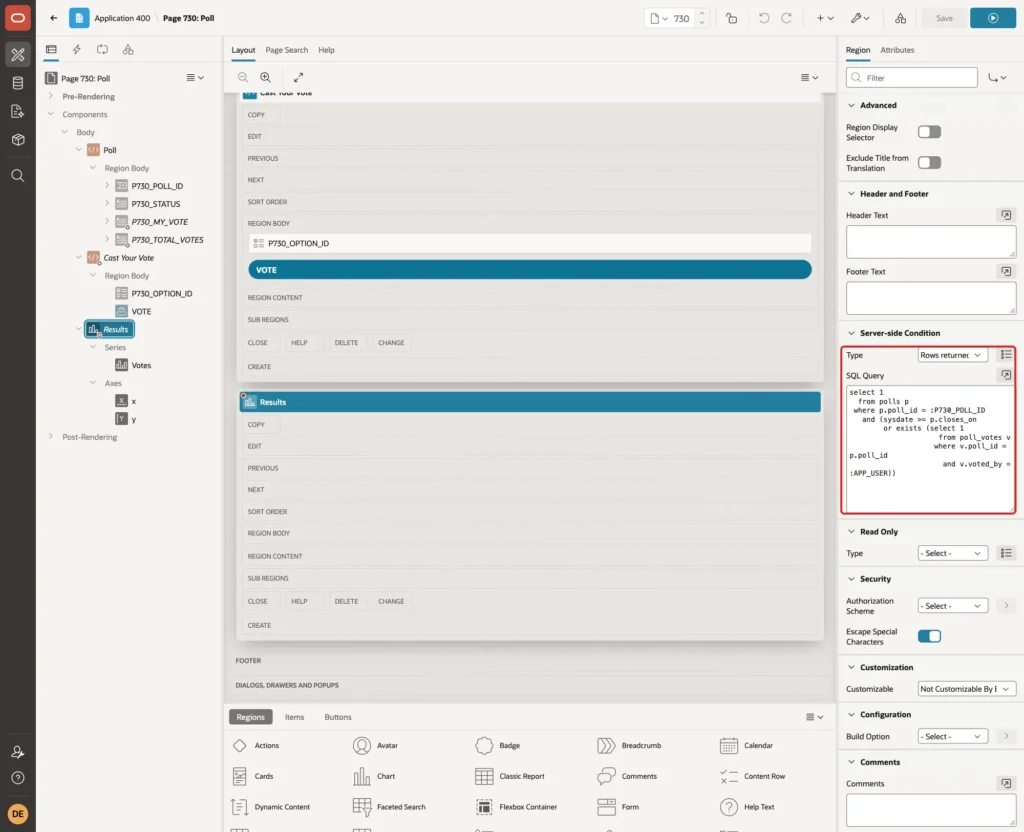
Task: Open Team Development sidebar icon
Action: click(18, 112)
